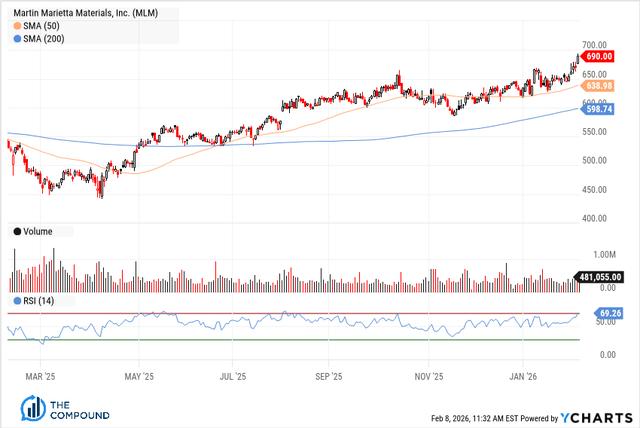
Task: Click the black Volume legend dot
Action: (x=17, y=231)
